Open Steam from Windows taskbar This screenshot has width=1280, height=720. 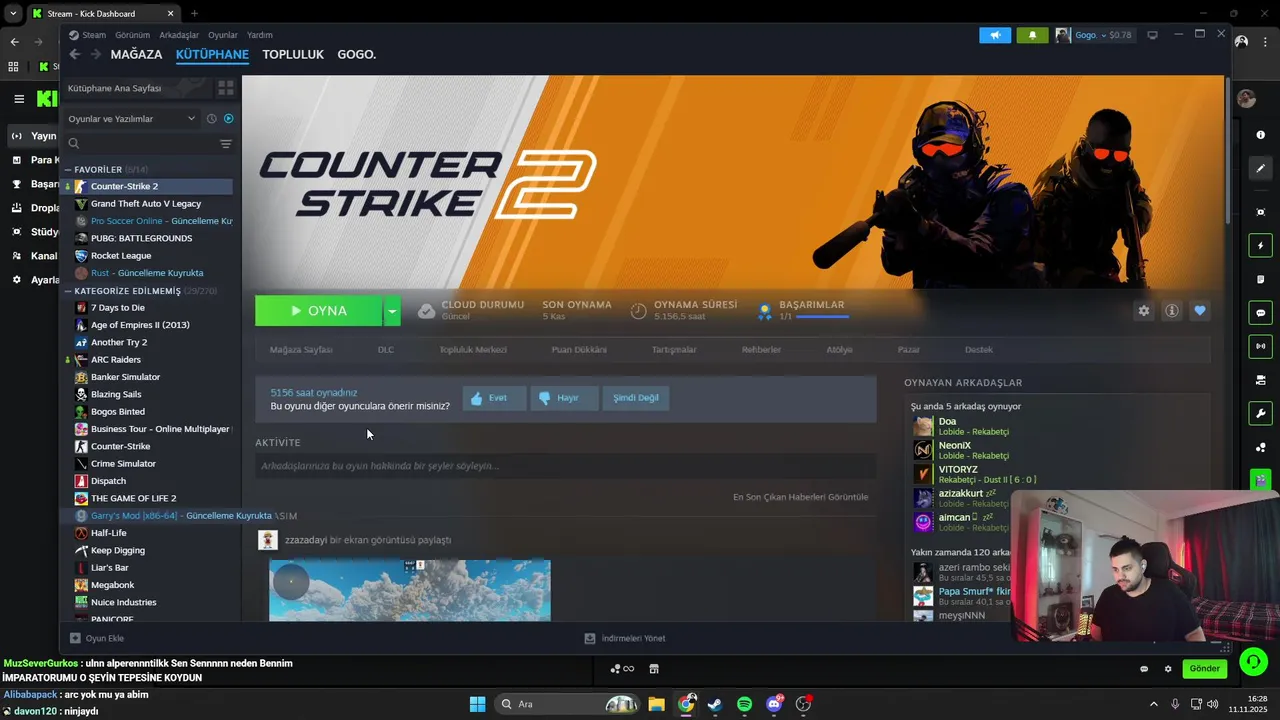pos(714,704)
